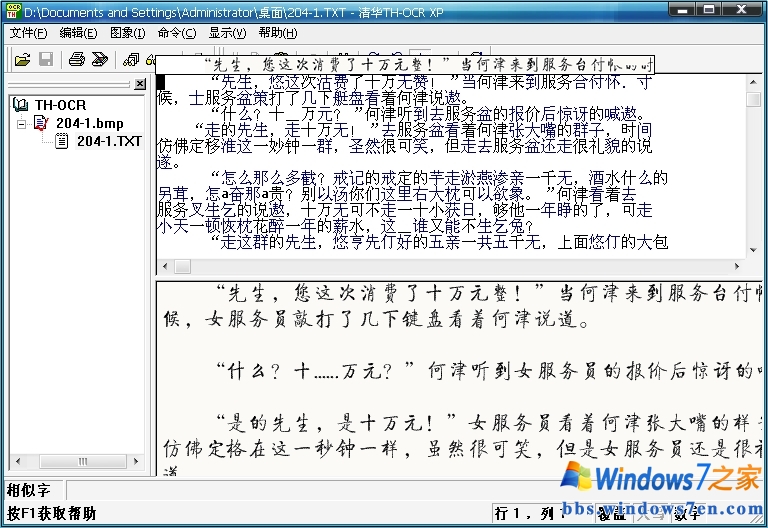The image size is (768, 528).
Task: Click the Print toolbar icon
Action: click(76, 60)
